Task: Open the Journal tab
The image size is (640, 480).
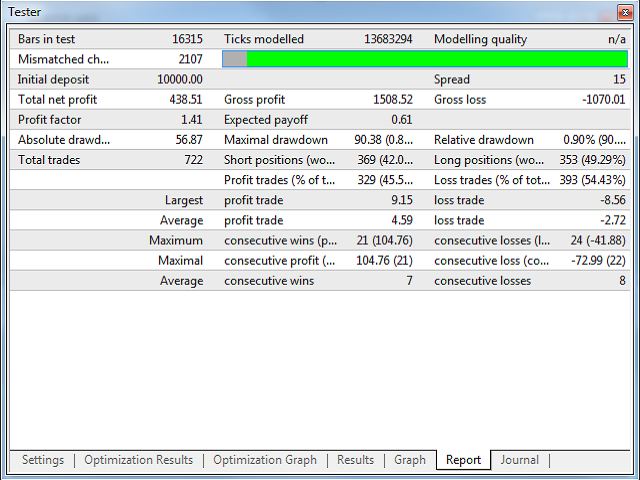Action: pos(519,460)
